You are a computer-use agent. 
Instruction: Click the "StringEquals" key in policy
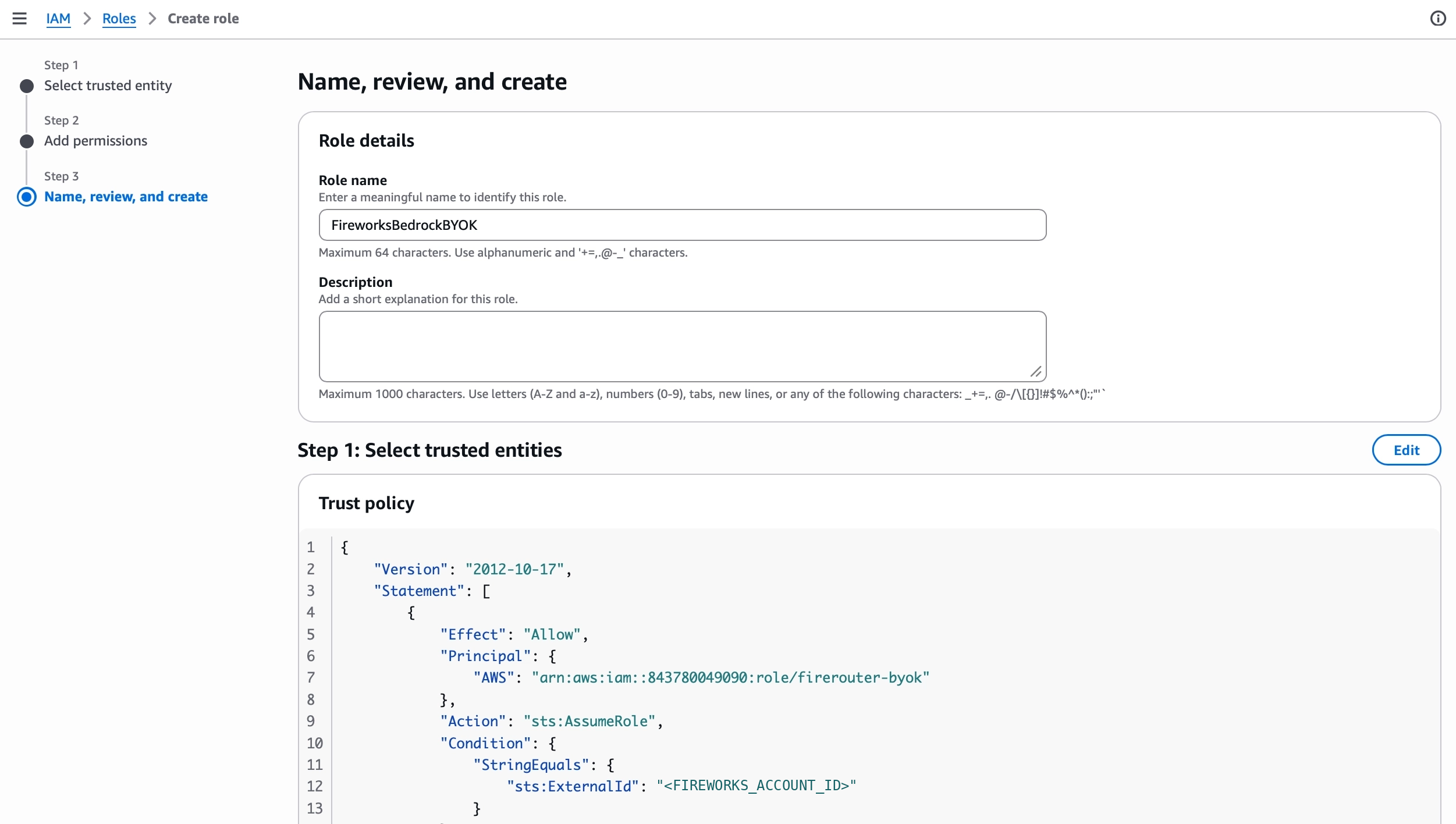coord(531,765)
